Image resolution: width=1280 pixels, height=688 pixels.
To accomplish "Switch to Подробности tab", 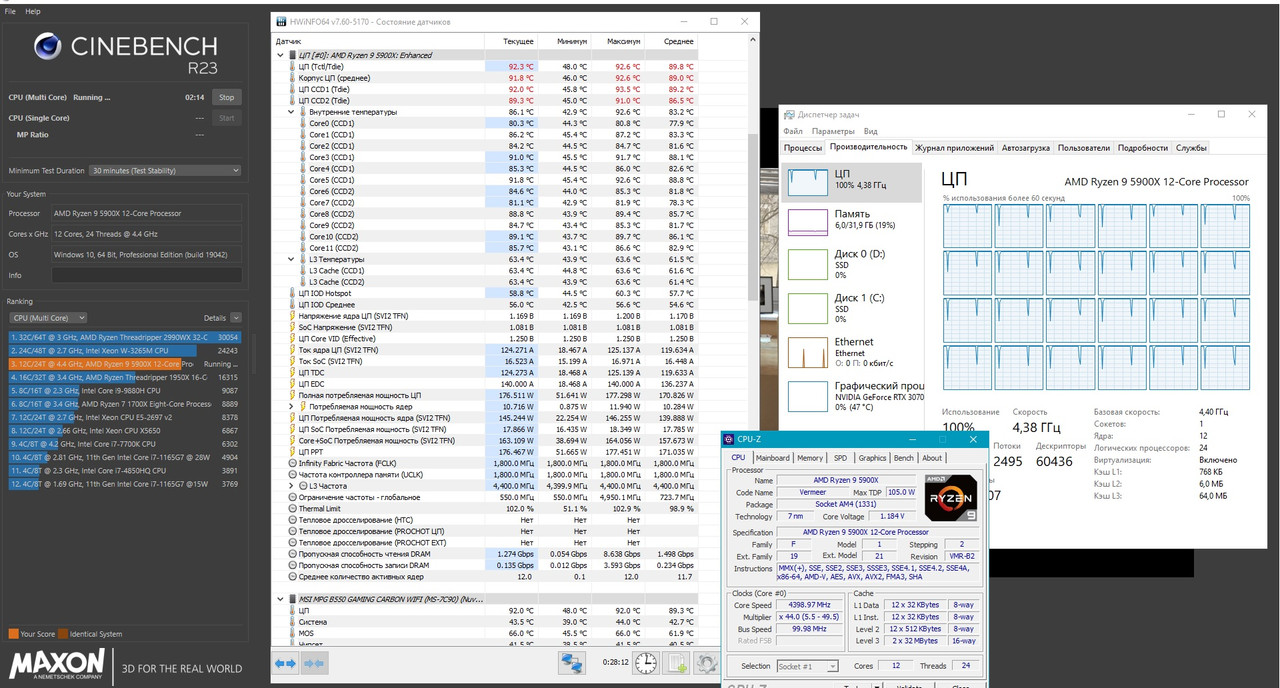I will click(1143, 147).
